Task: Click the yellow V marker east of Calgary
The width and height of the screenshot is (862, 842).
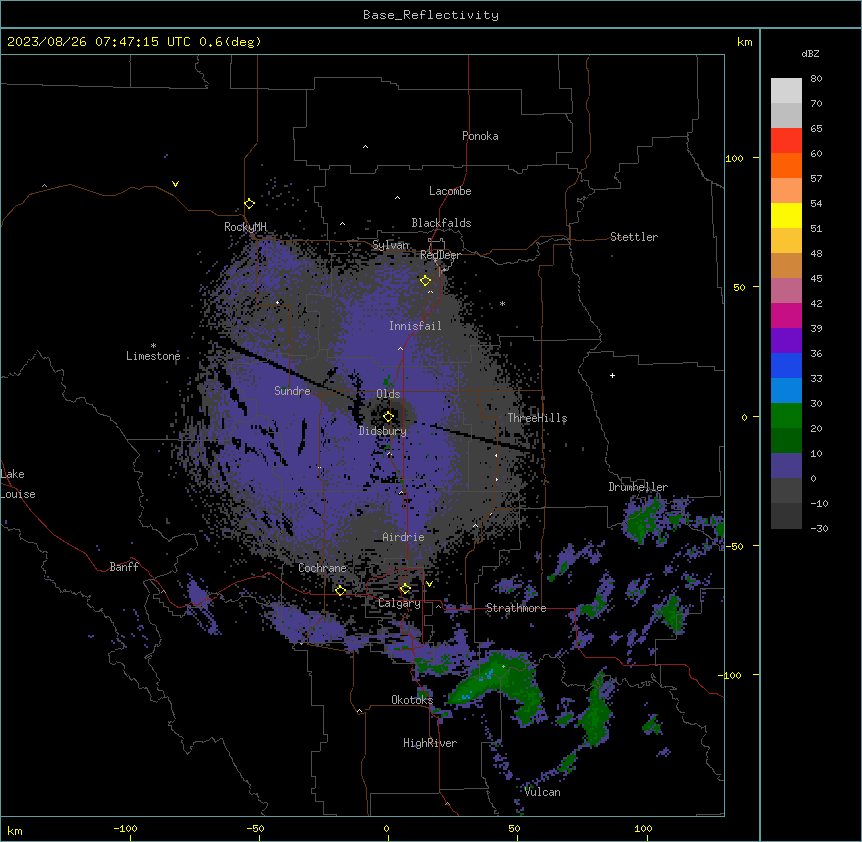Action: 429,584
